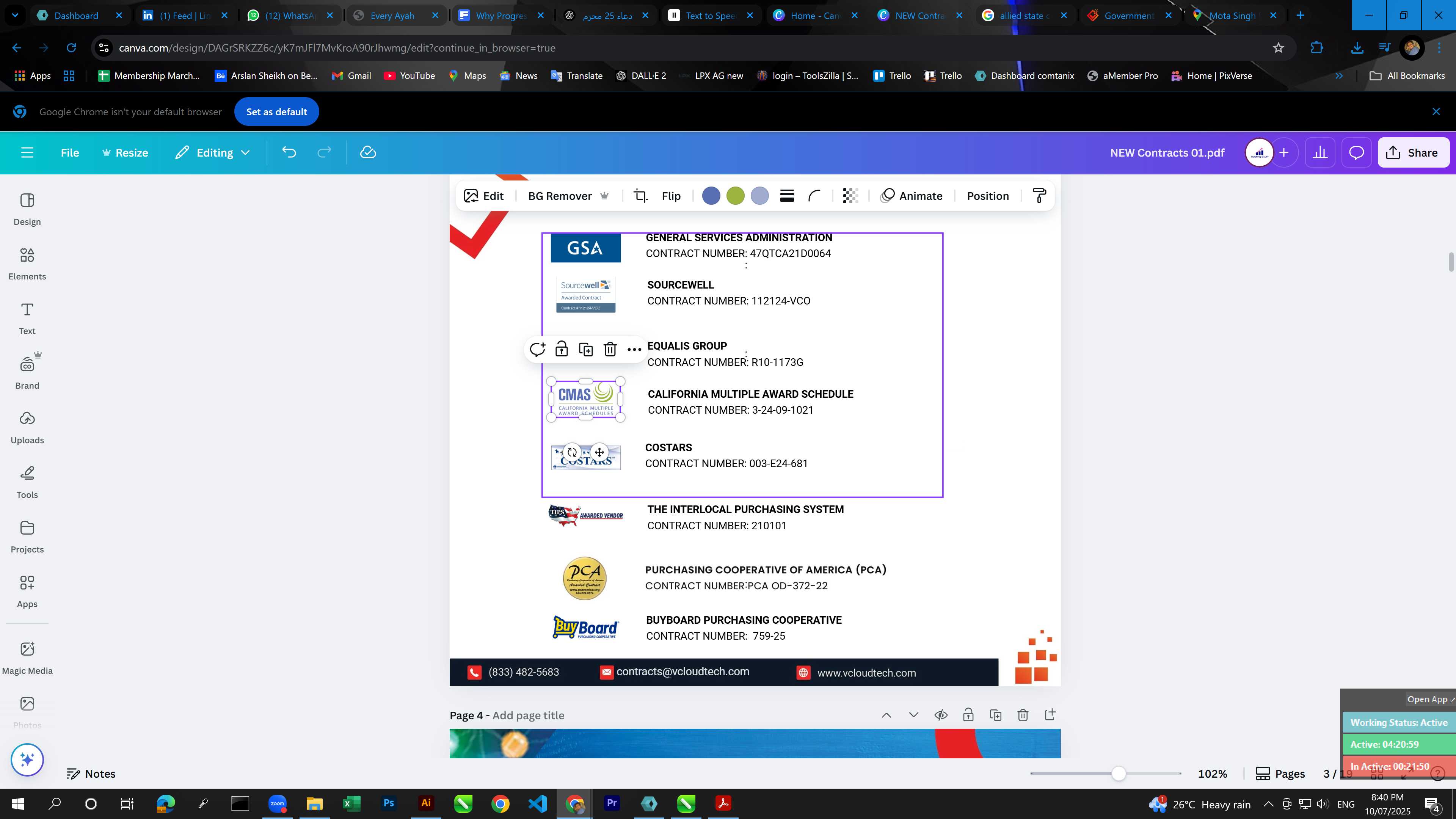Image resolution: width=1456 pixels, height=819 pixels.
Task: Open comments panel in header
Action: pyautogui.click(x=1357, y=152)
